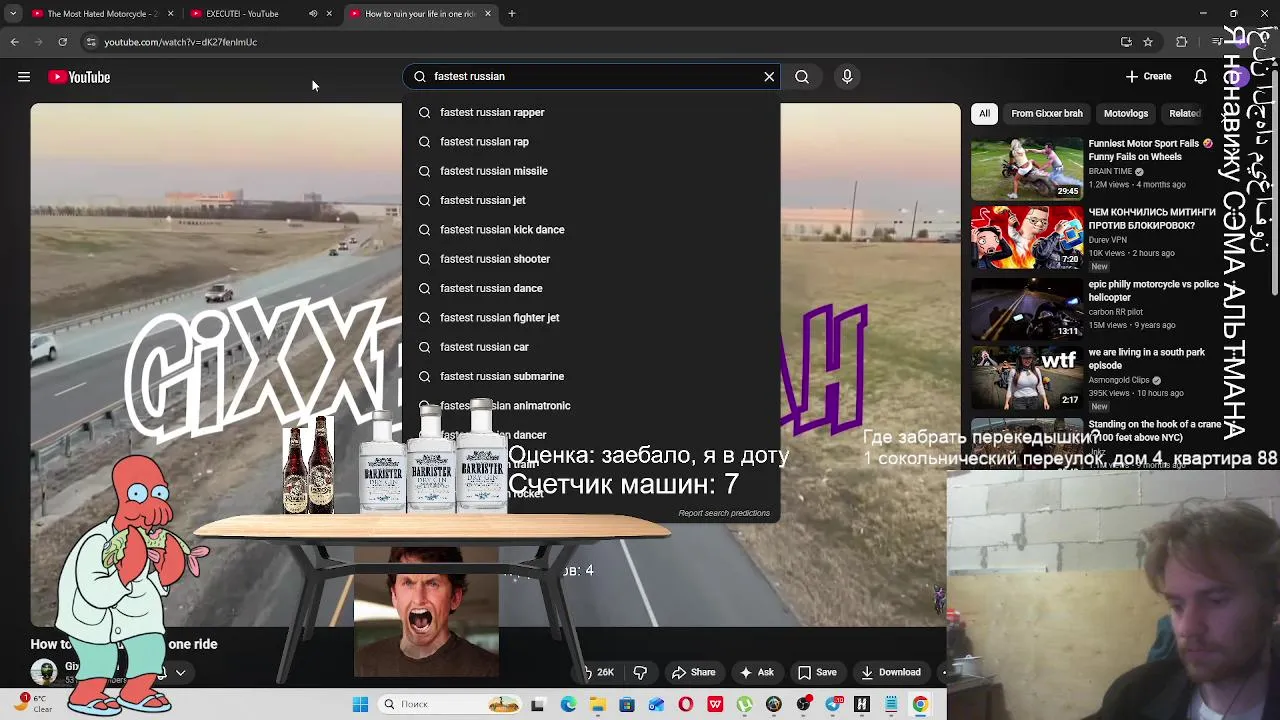Open File Explorer from taskbar
Viewport: 1280px width, 720px height.
click(x=597, y=704)
